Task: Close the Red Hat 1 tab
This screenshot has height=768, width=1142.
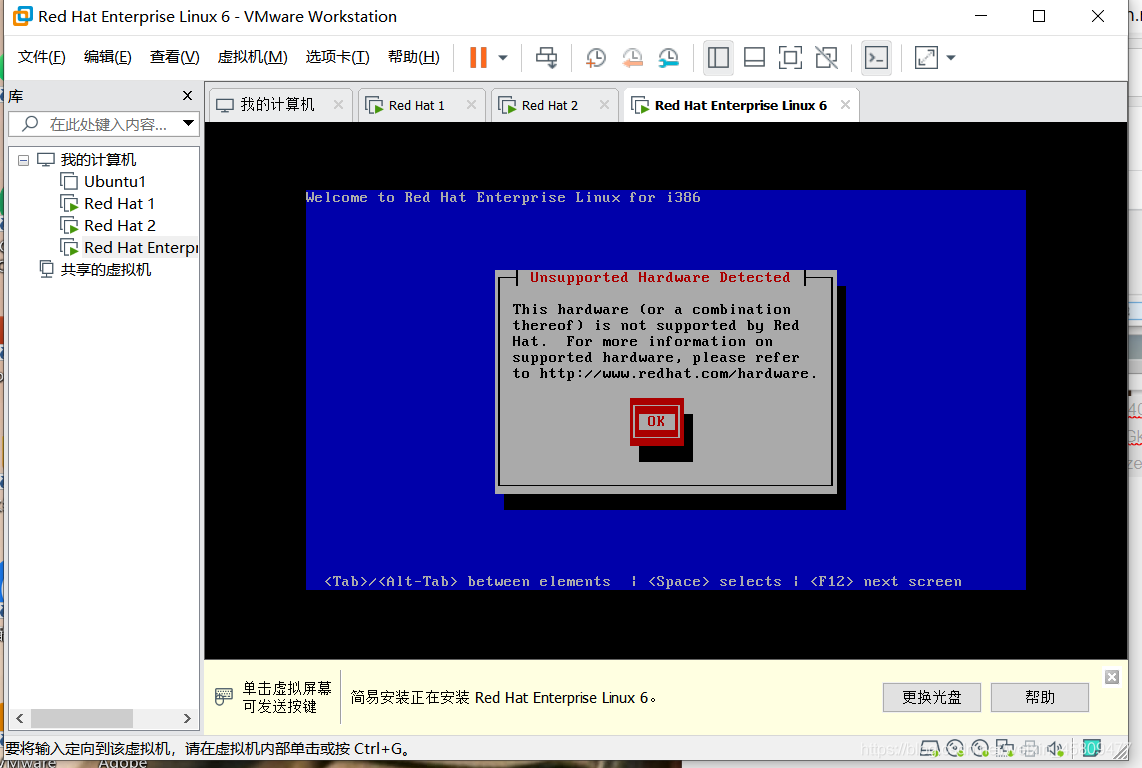Action: pyautogui.click(x=471, y=105)
